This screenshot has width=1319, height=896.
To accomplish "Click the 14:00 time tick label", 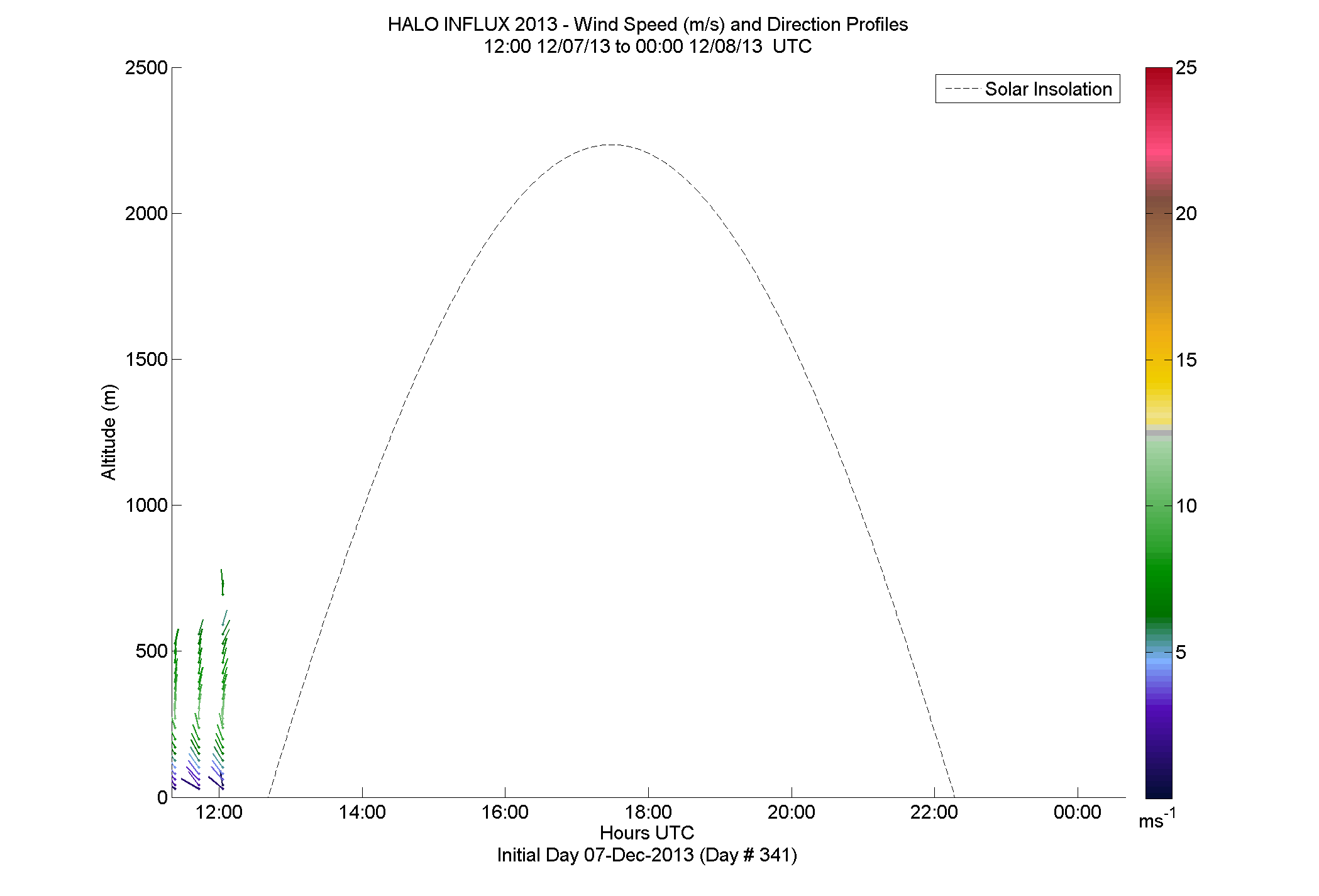I will tap(362, 812).
